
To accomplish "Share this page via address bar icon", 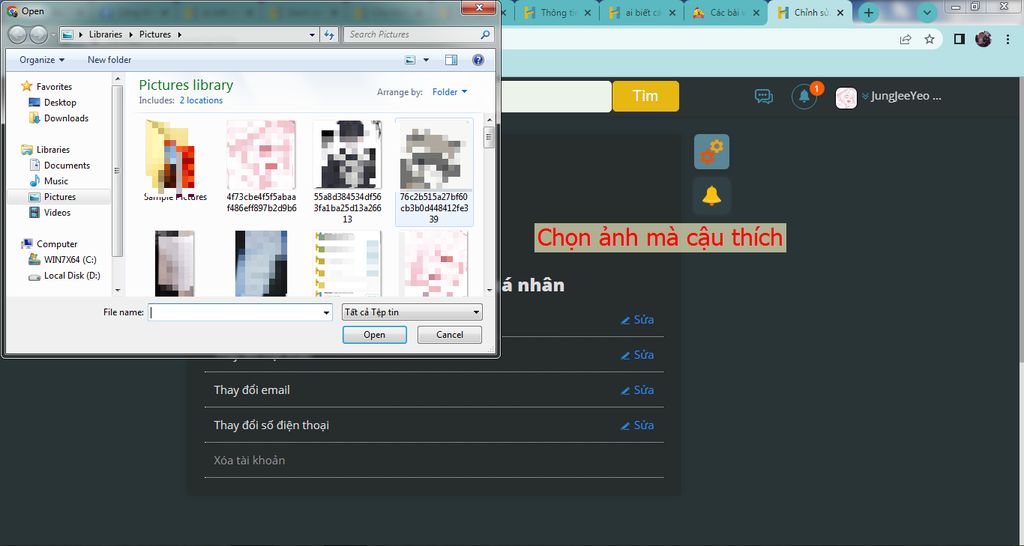I will pyautogui.click(x=905, y=39).
